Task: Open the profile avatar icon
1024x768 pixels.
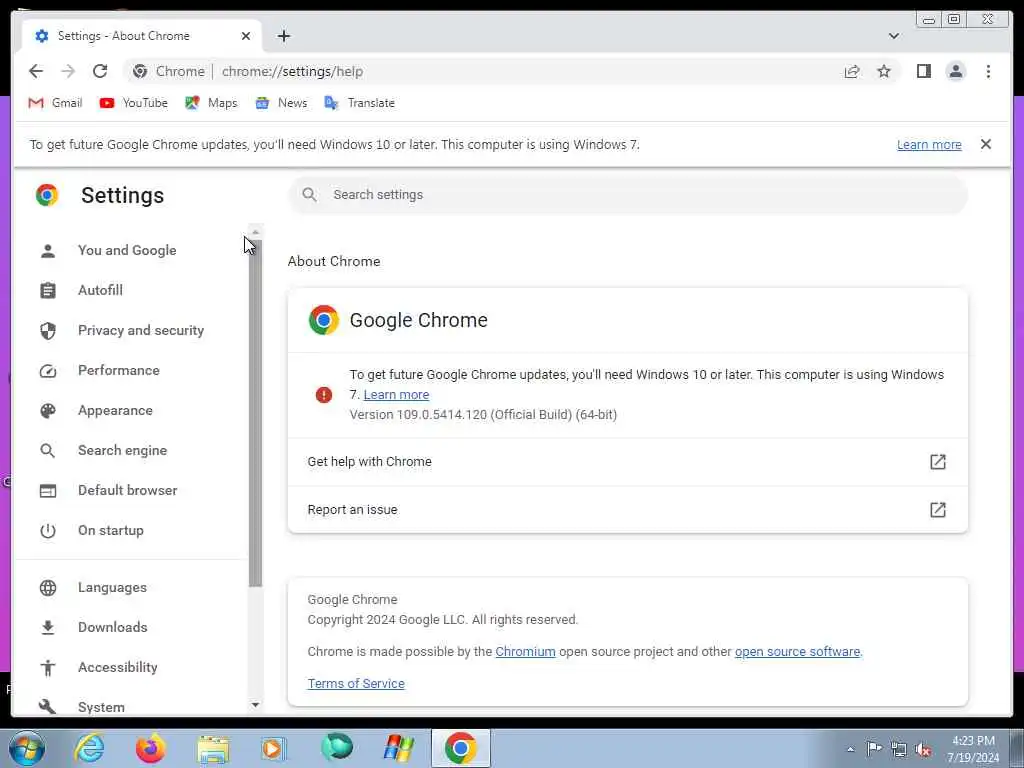Action: point(955,71)
